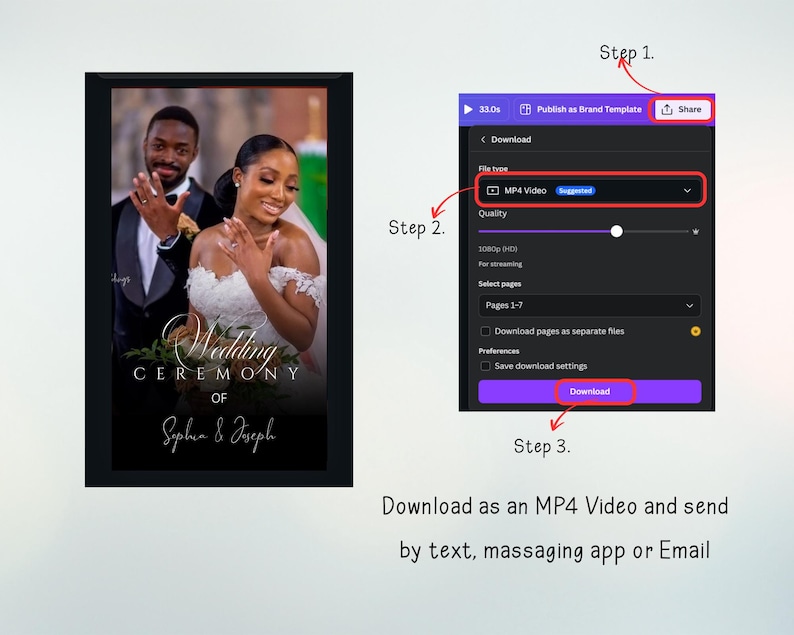794x635 pixels.
Task: Click the purple Download button
Action: tap(590, 391)
